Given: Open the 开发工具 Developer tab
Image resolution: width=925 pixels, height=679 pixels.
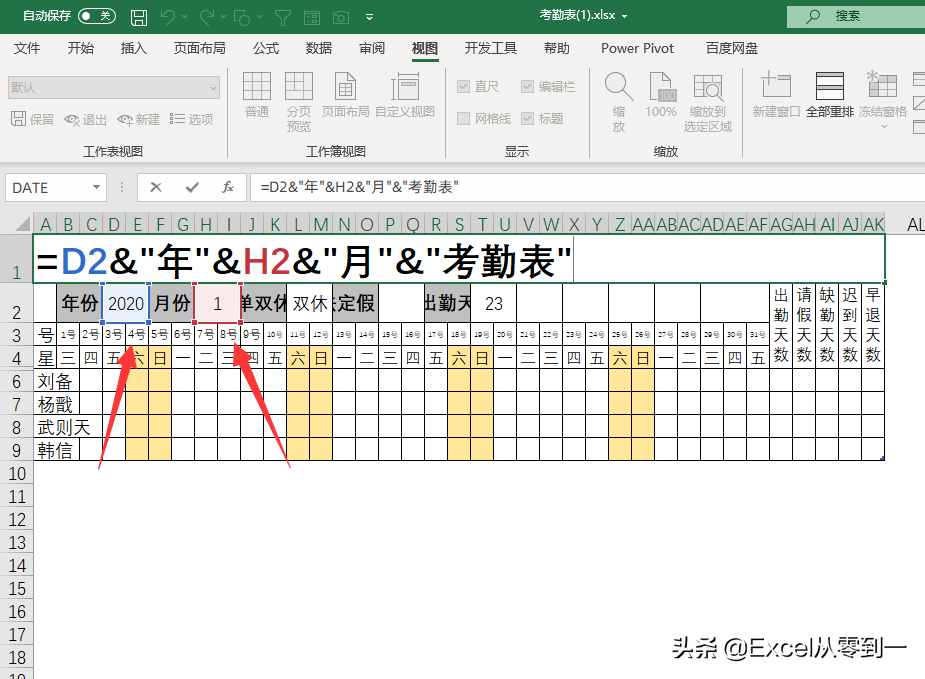Looking at the screenshot, I should pos(490,48).
